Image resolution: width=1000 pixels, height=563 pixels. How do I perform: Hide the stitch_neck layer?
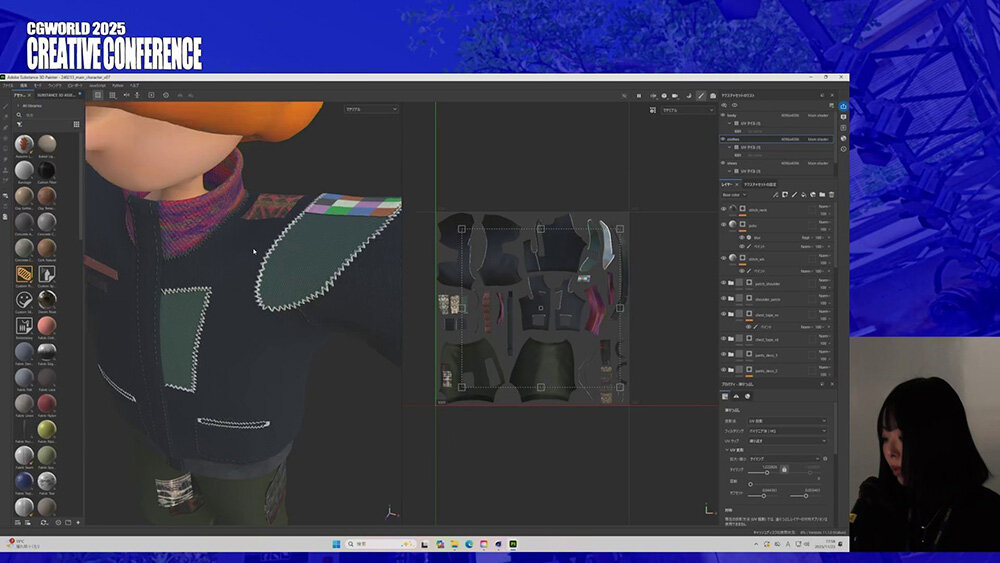point(724,210)
